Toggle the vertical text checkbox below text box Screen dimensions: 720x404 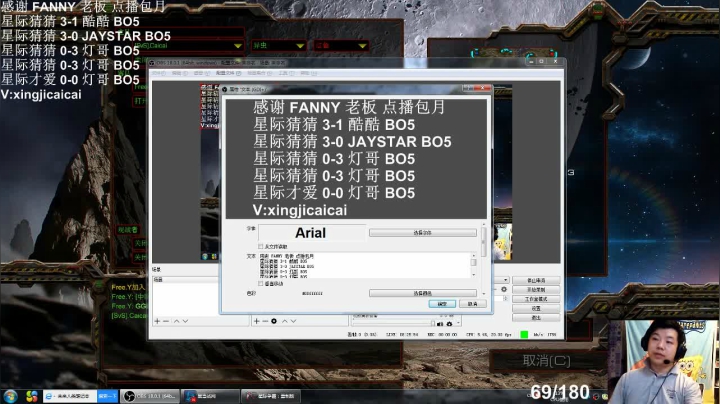(261, 284)
